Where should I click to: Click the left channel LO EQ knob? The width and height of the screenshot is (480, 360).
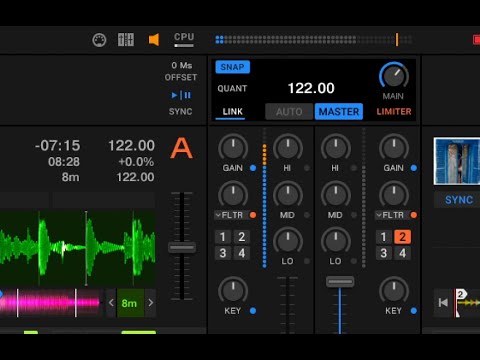(x=288, y=240)
